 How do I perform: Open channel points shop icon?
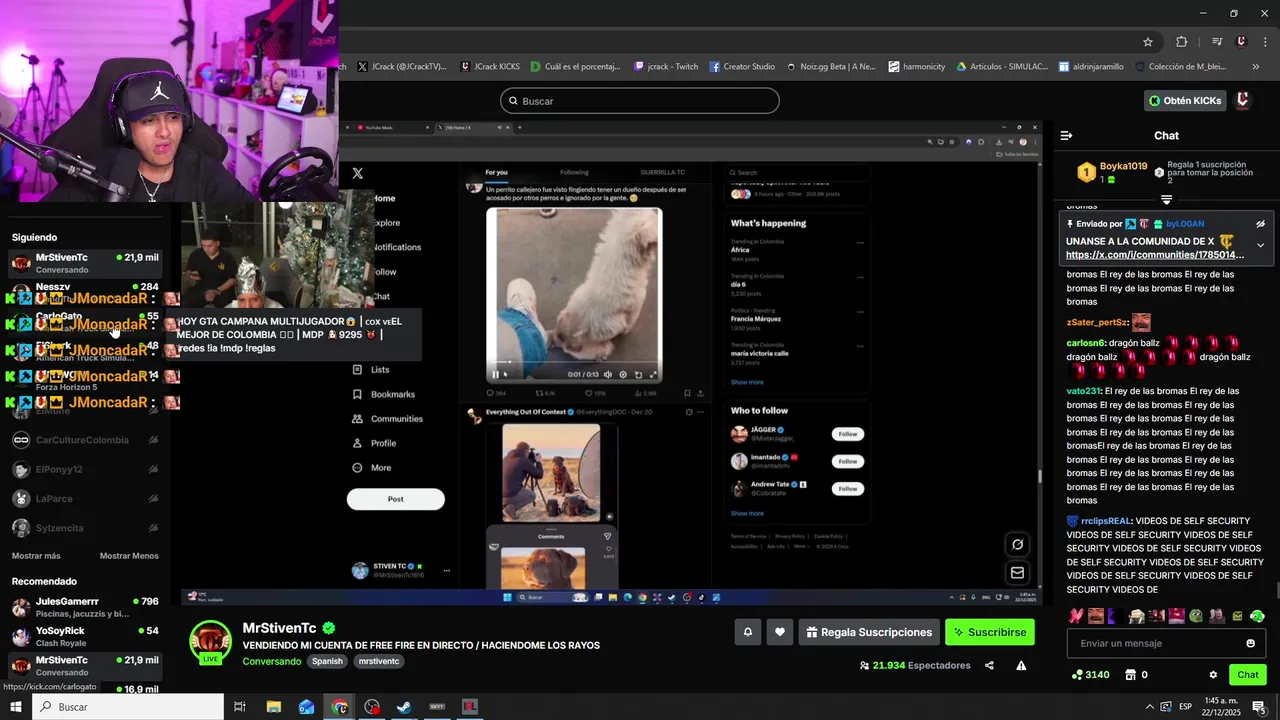[x=1130, y=675]
